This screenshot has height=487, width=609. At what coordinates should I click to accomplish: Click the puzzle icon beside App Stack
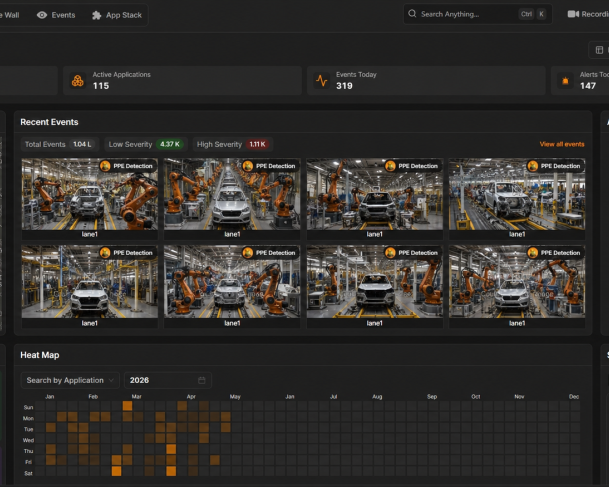tap(96, 15)
